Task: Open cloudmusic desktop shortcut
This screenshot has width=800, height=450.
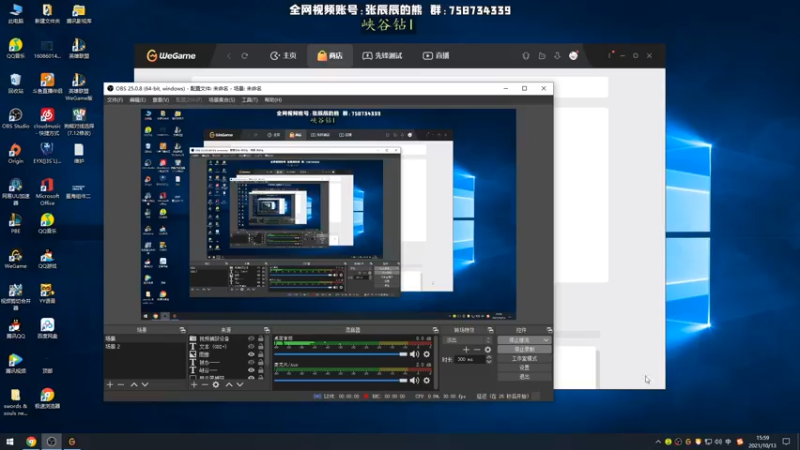Action: (x=47, y=122)
